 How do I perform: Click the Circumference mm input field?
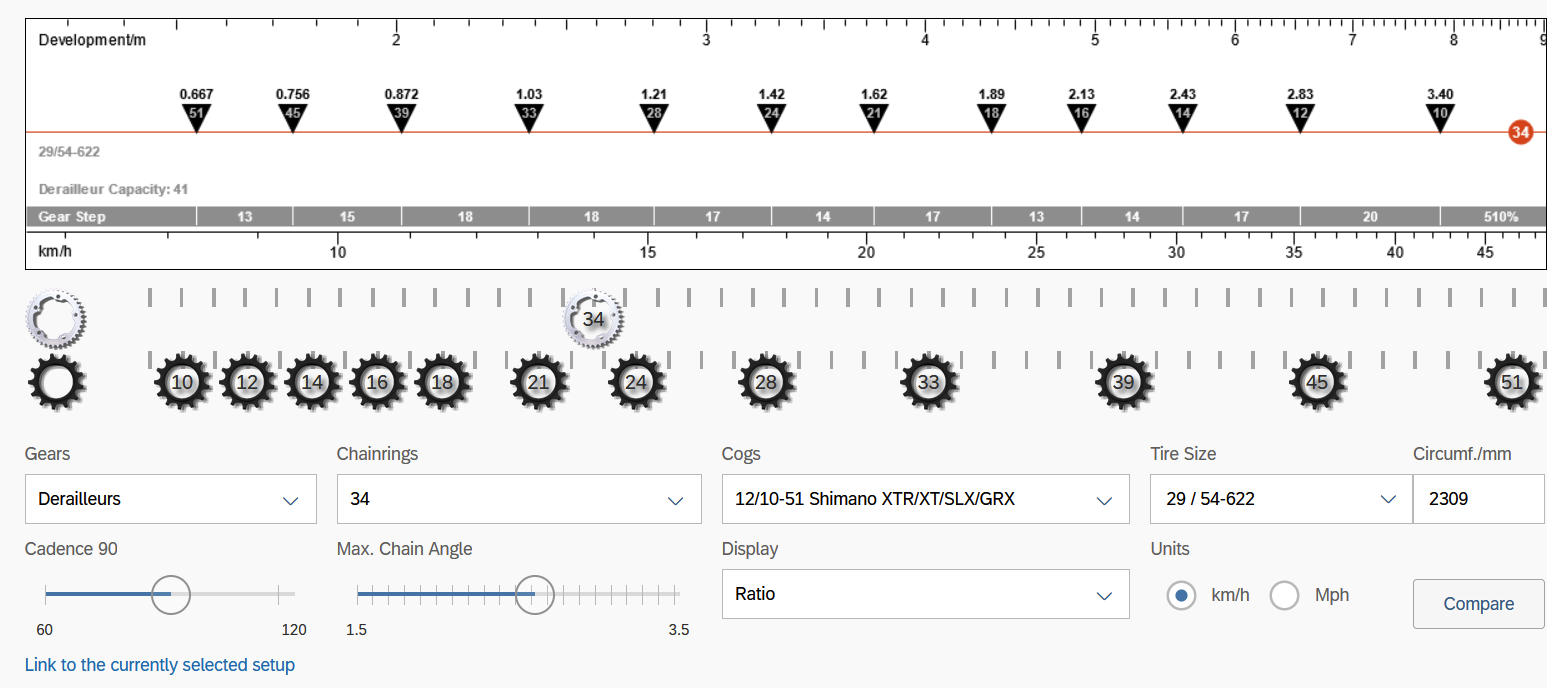point(1477,499)
